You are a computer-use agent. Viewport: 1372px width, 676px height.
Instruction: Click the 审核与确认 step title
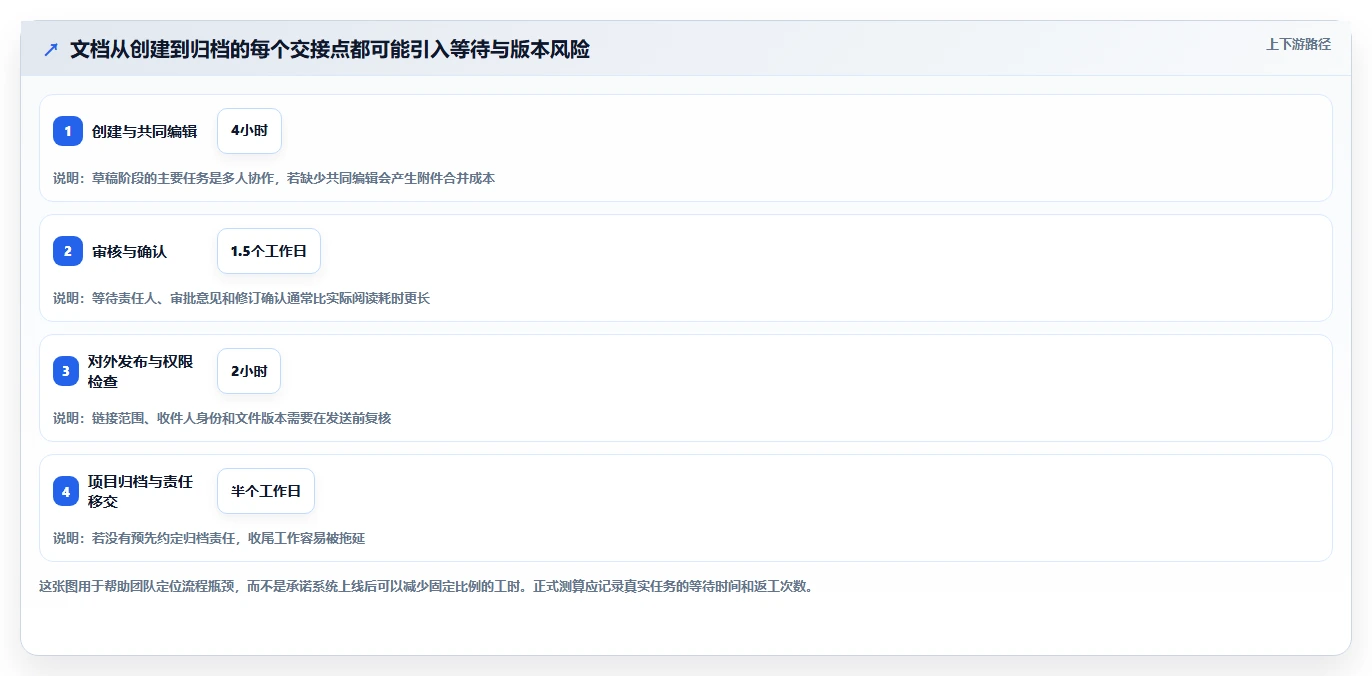tap(129, 252)
